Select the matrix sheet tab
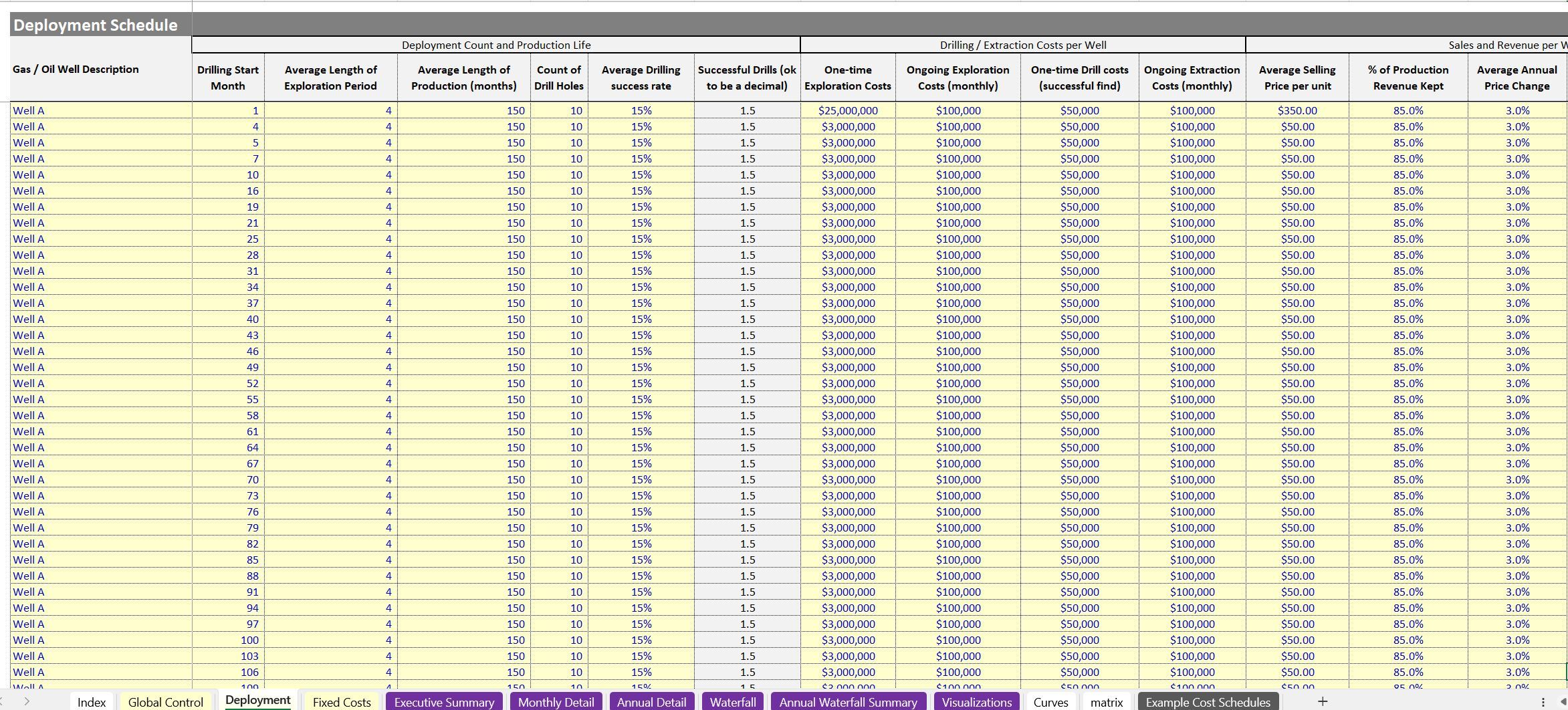The image size is (1568, 710). [1107, 702]
